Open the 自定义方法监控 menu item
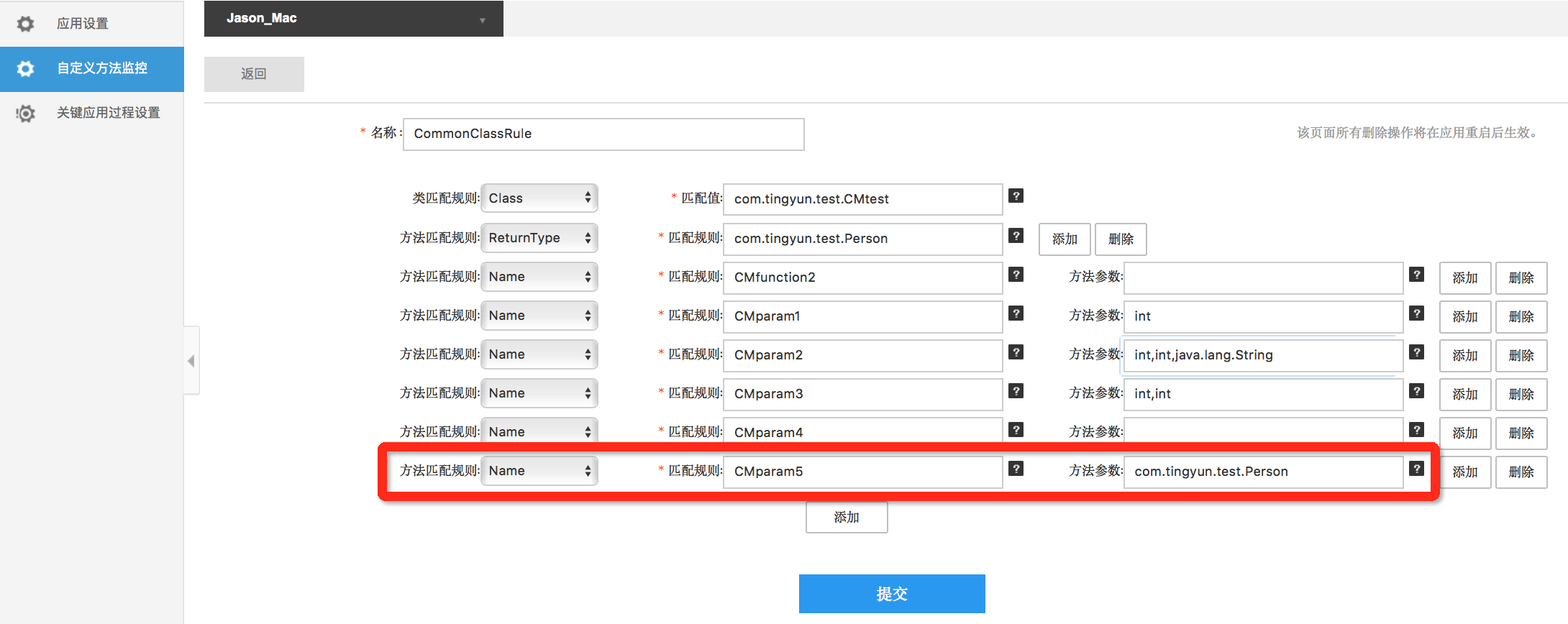Viewport: 1568px width, 624px height. 102,68
